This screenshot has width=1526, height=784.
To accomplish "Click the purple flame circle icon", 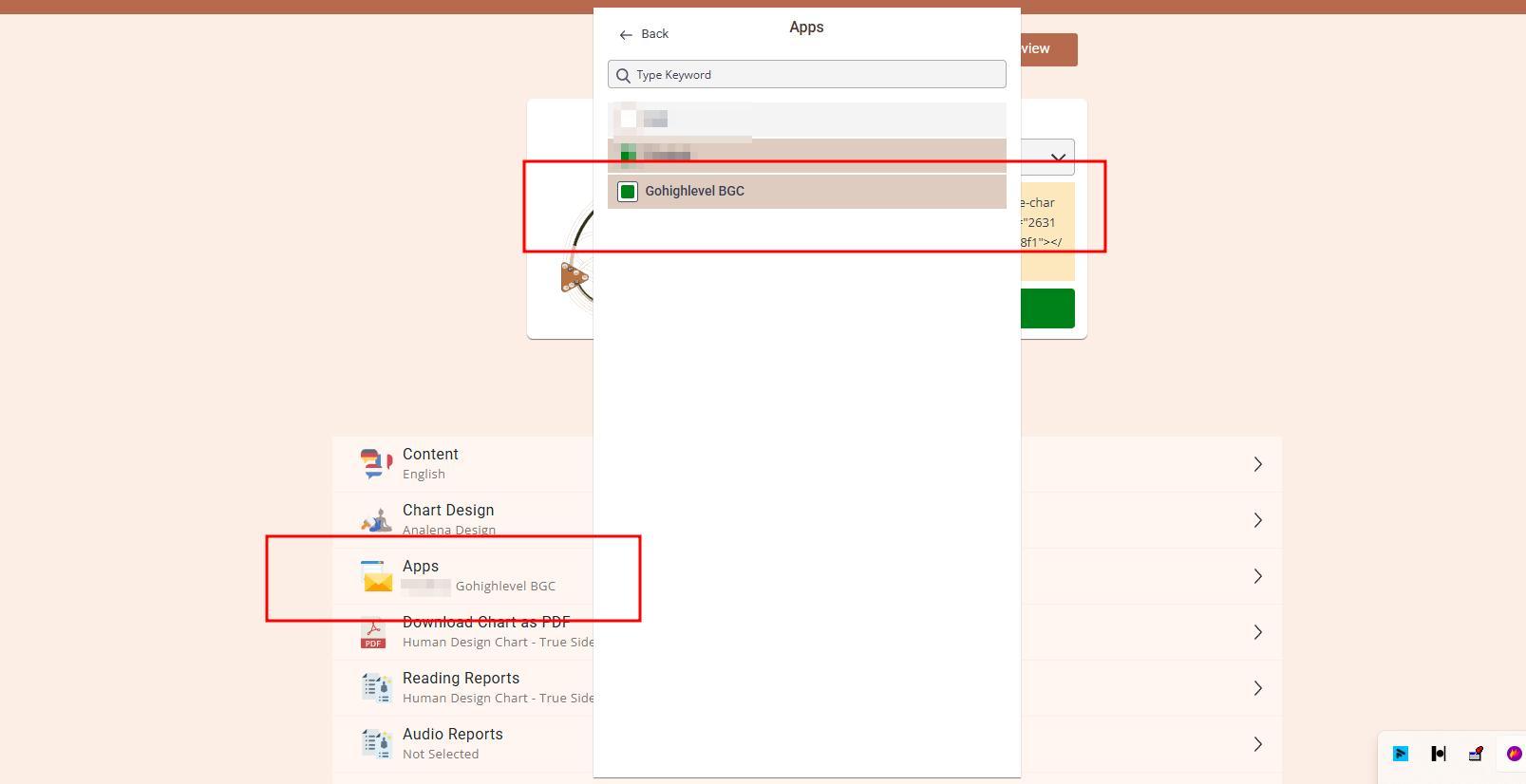I will [1514, 754].
